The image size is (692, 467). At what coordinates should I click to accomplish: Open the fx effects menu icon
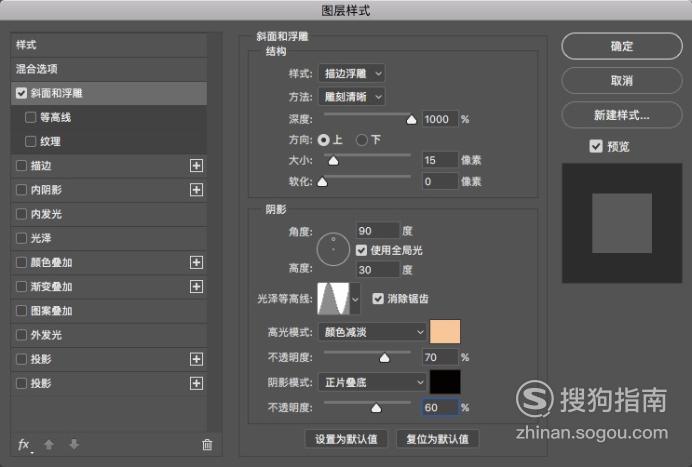[24, 444]
